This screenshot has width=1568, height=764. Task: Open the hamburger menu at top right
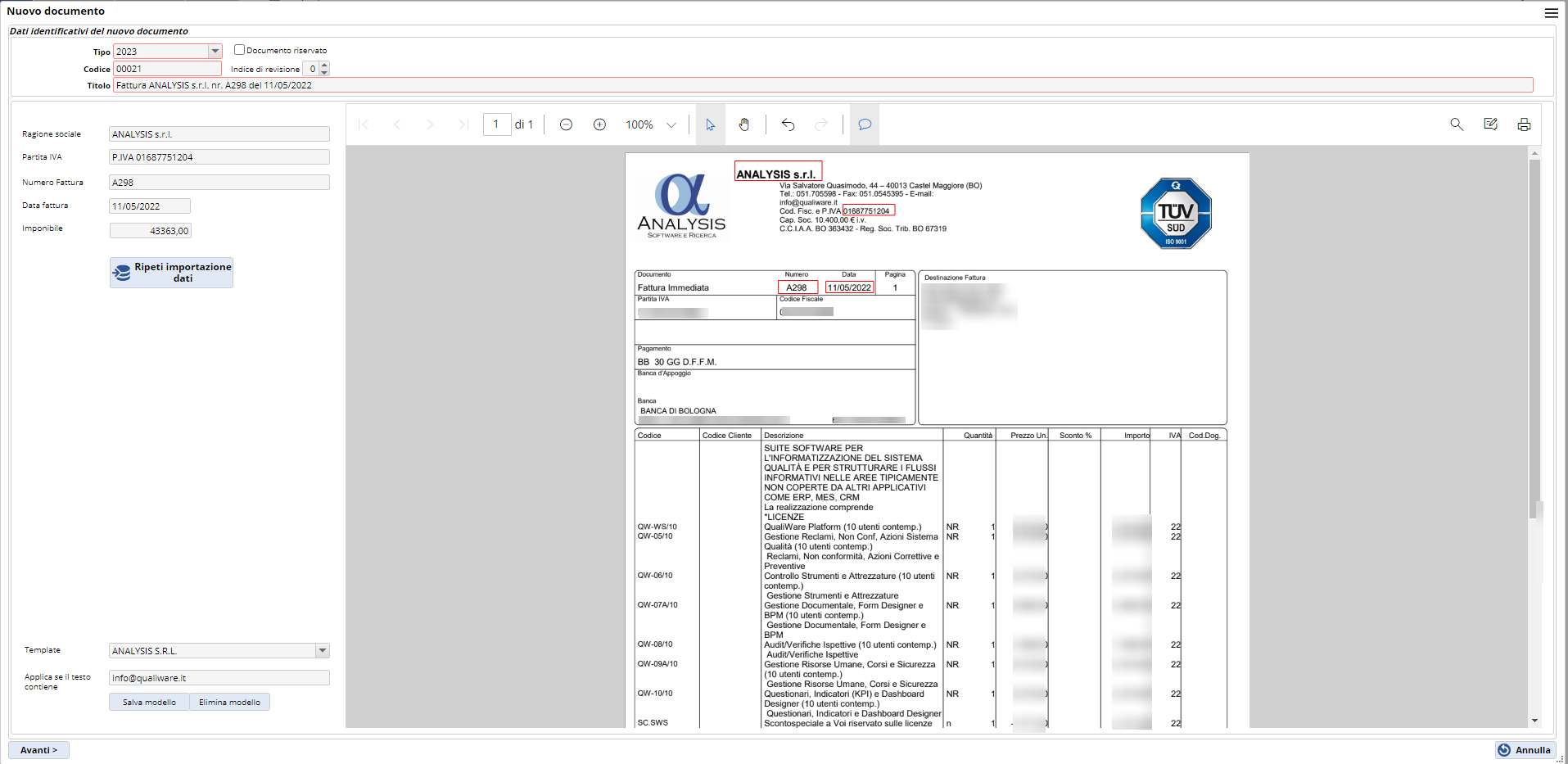coord(1551,12)
